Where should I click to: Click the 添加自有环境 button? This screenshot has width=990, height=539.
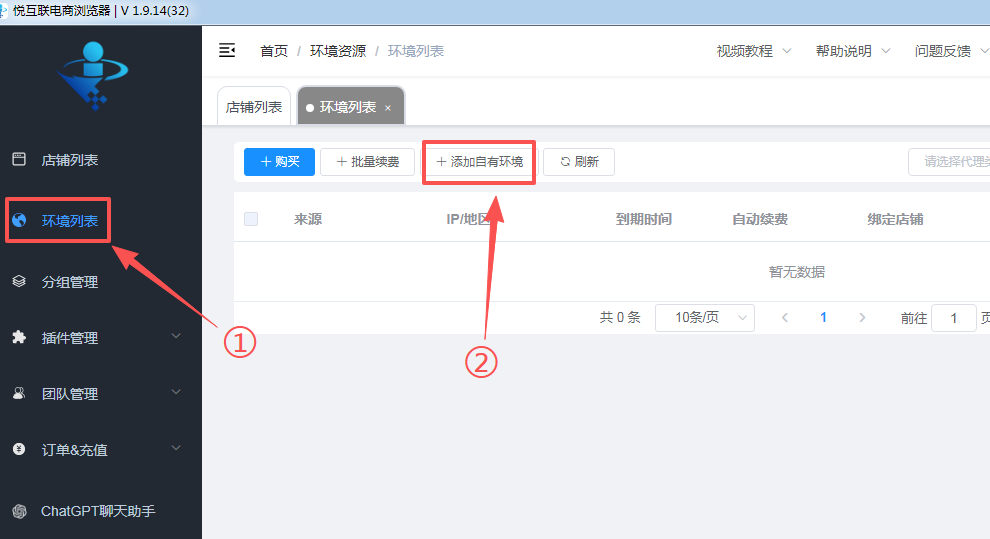click(479, 162)
